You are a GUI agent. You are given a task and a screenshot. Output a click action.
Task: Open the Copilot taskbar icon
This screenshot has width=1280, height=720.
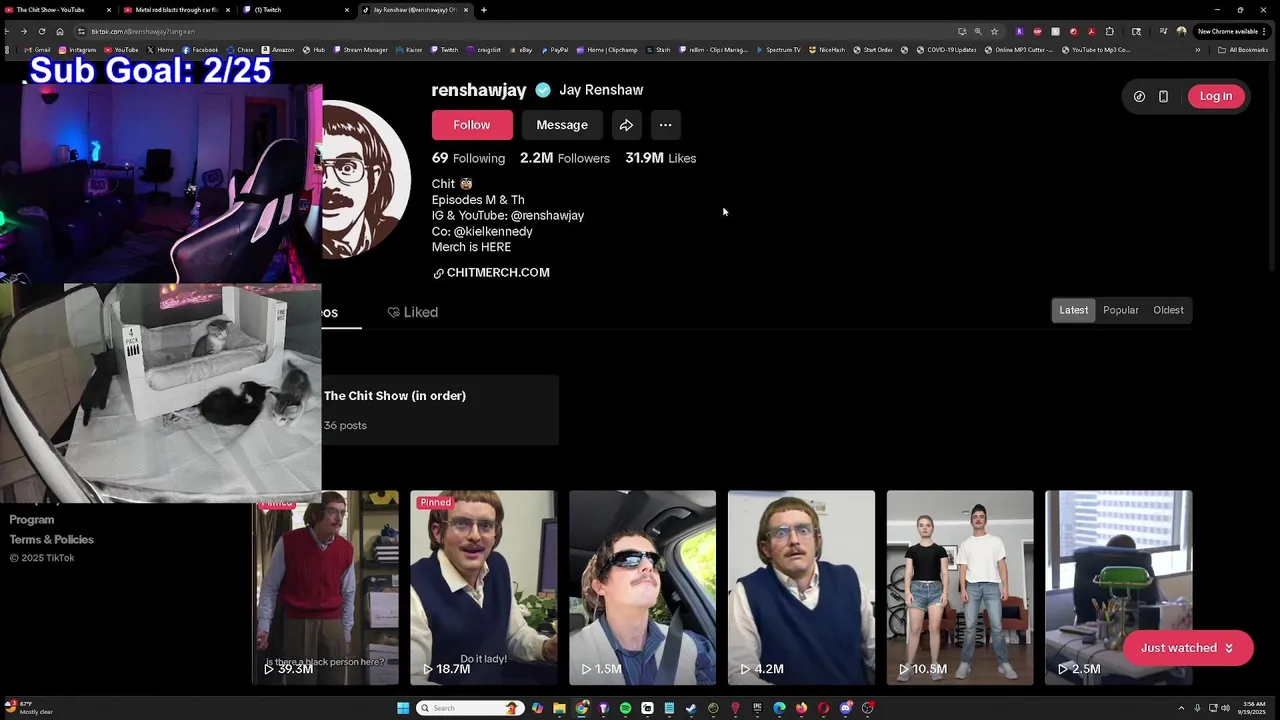pyautogui.click(x=537, y=708)
